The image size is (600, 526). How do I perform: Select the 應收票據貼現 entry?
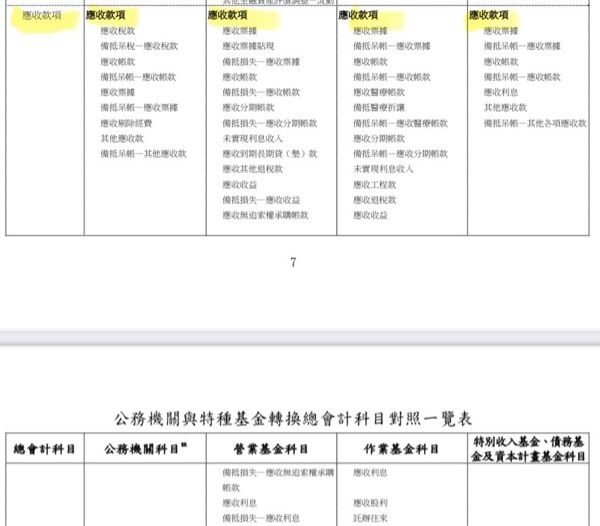(x=251, y=46)
